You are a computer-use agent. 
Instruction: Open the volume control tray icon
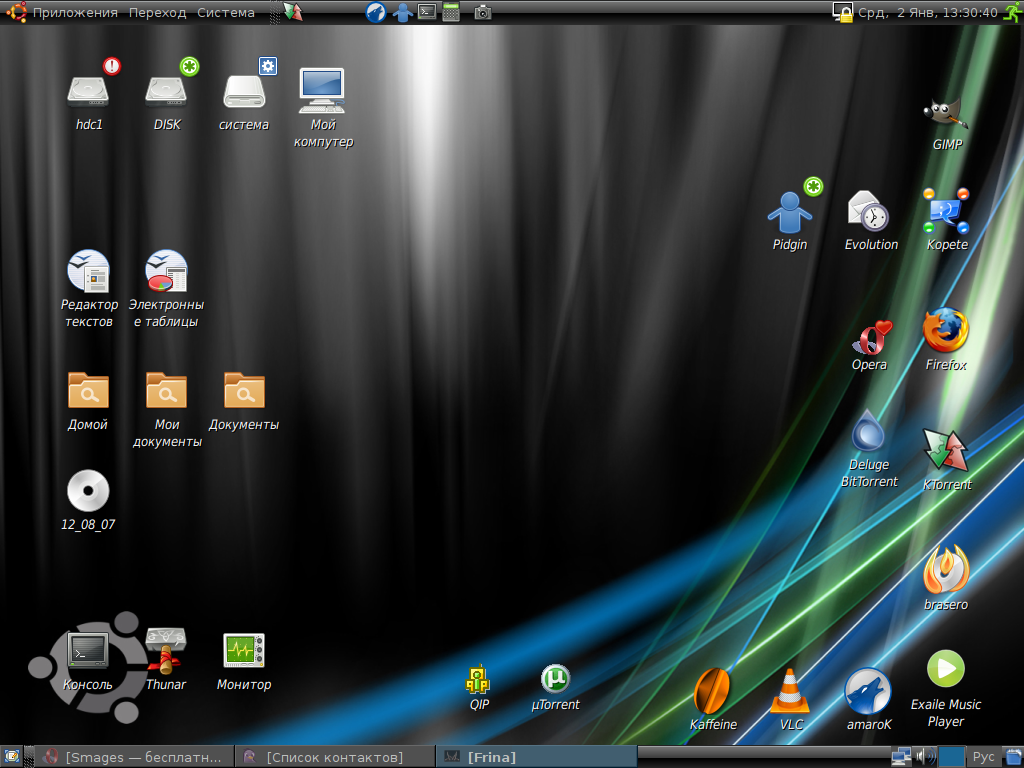[925, 757]
